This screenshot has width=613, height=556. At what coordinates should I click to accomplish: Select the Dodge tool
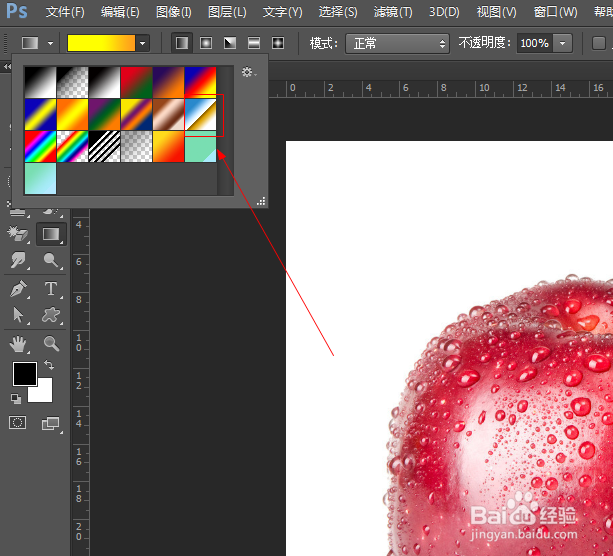[x=51, y=260]
